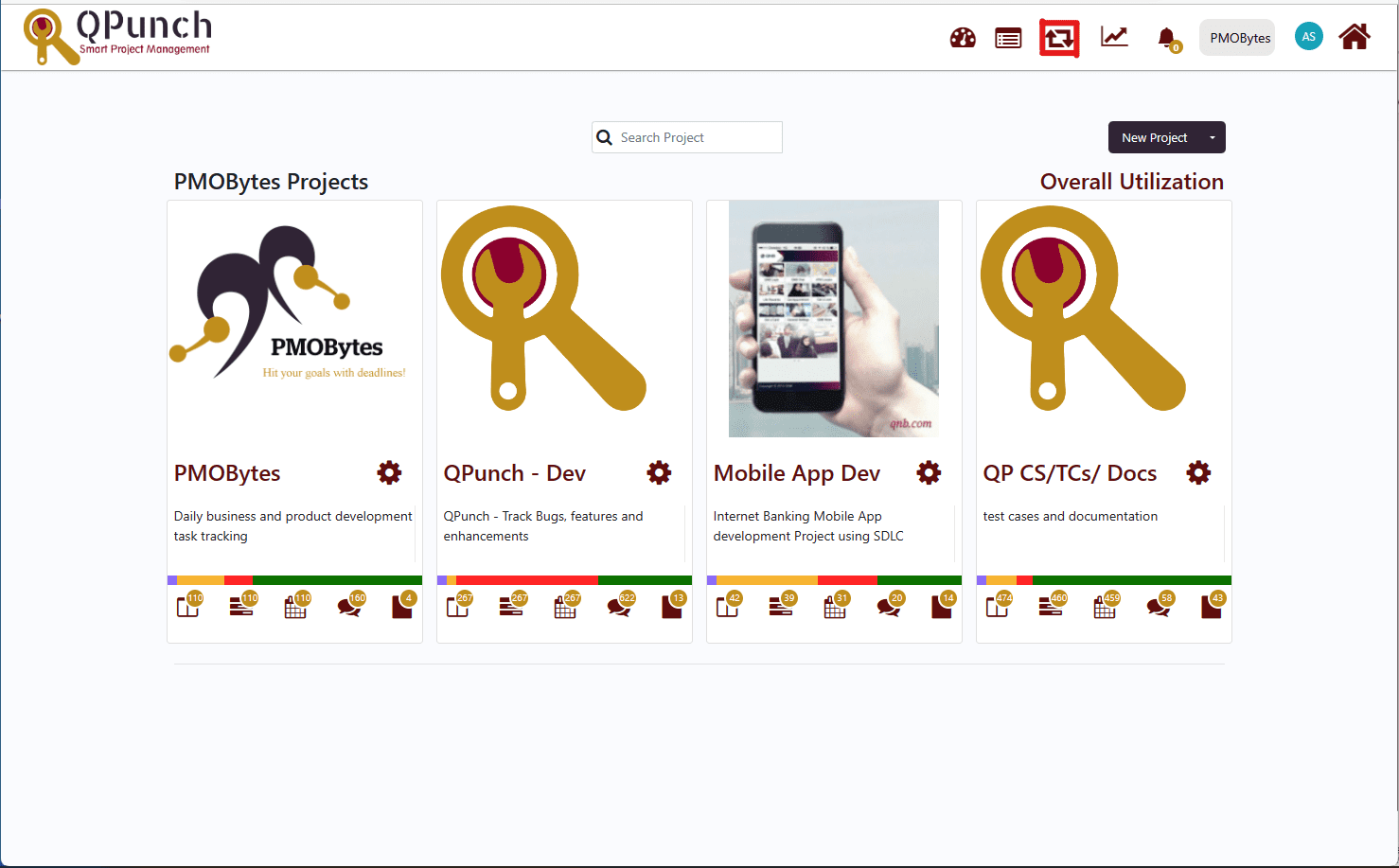Open QPunch - Dev comments icon, 622 badge

(x=620, y=606)
